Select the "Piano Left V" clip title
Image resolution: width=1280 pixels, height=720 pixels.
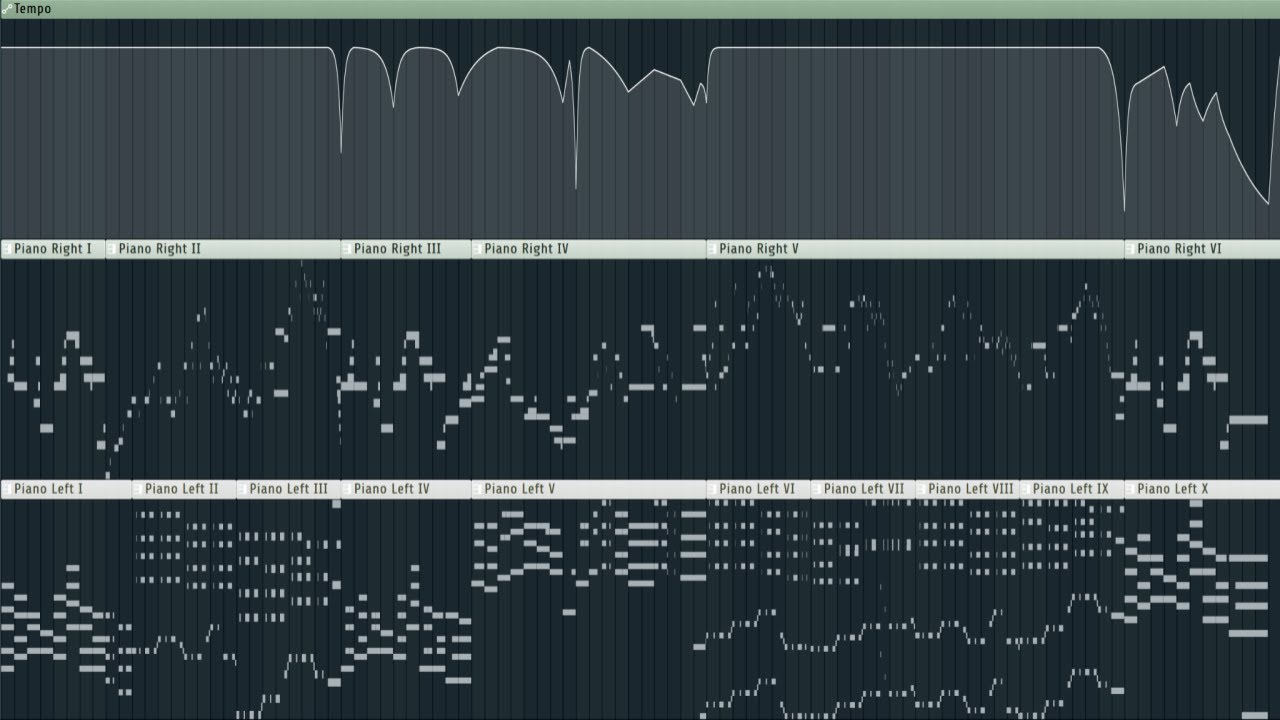click(x=519, y=490)
